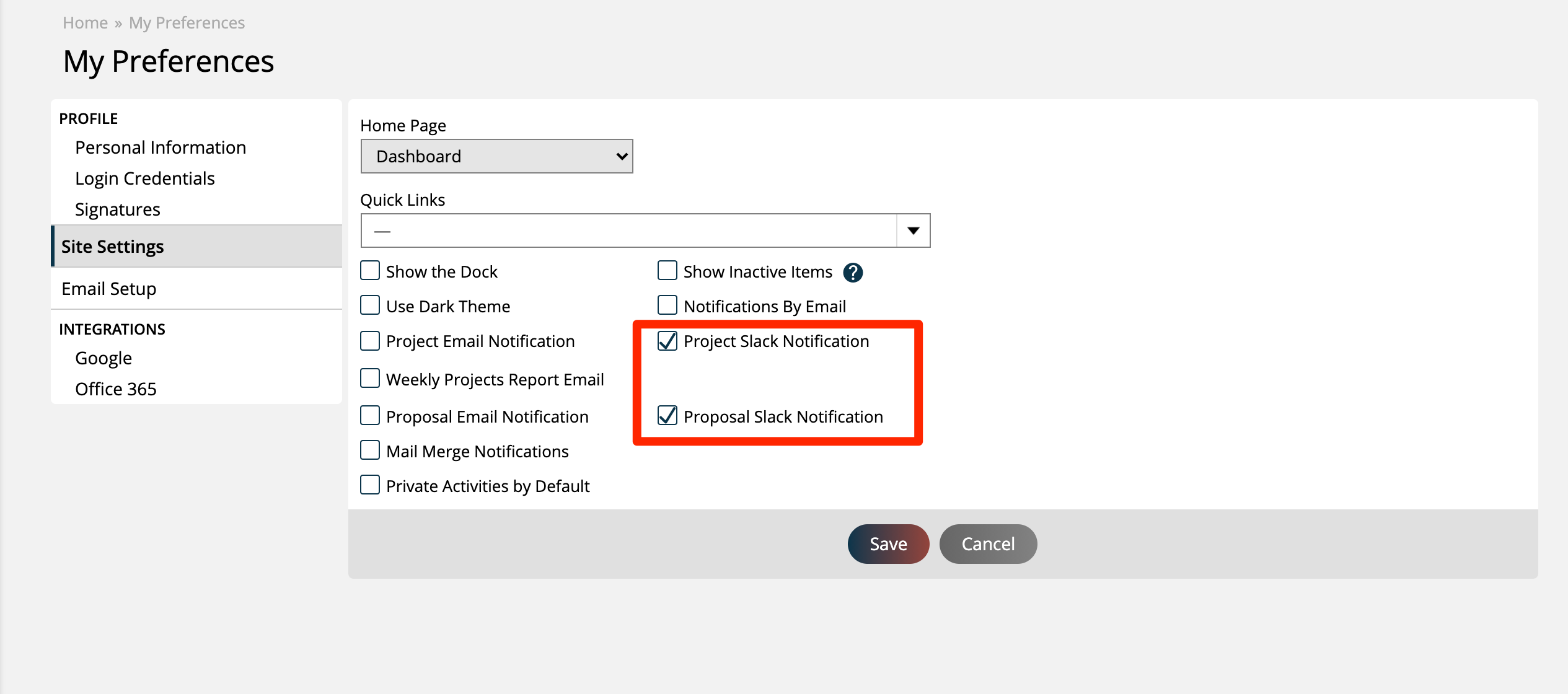This screenshot has height=694, width=1568.
Task: Enable Show Inactive Items checkbox
Action: (x=665, y=270)
